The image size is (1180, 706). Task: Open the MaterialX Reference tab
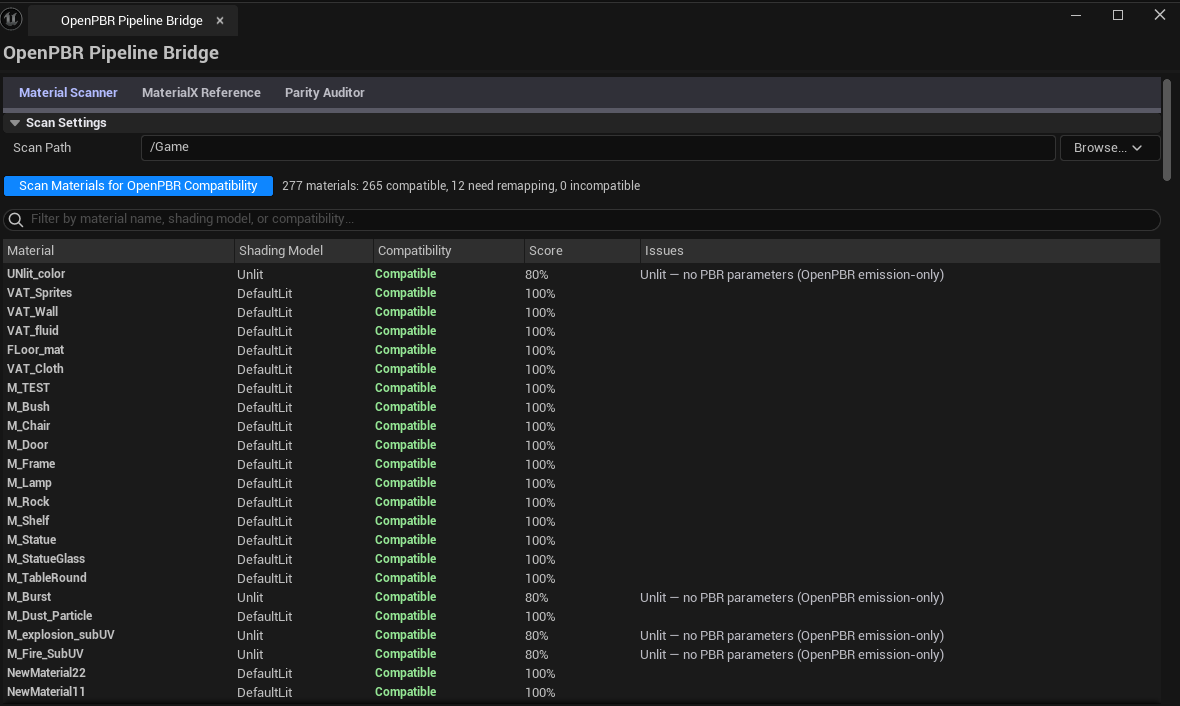pyautogui.click(x=201, y=93)
